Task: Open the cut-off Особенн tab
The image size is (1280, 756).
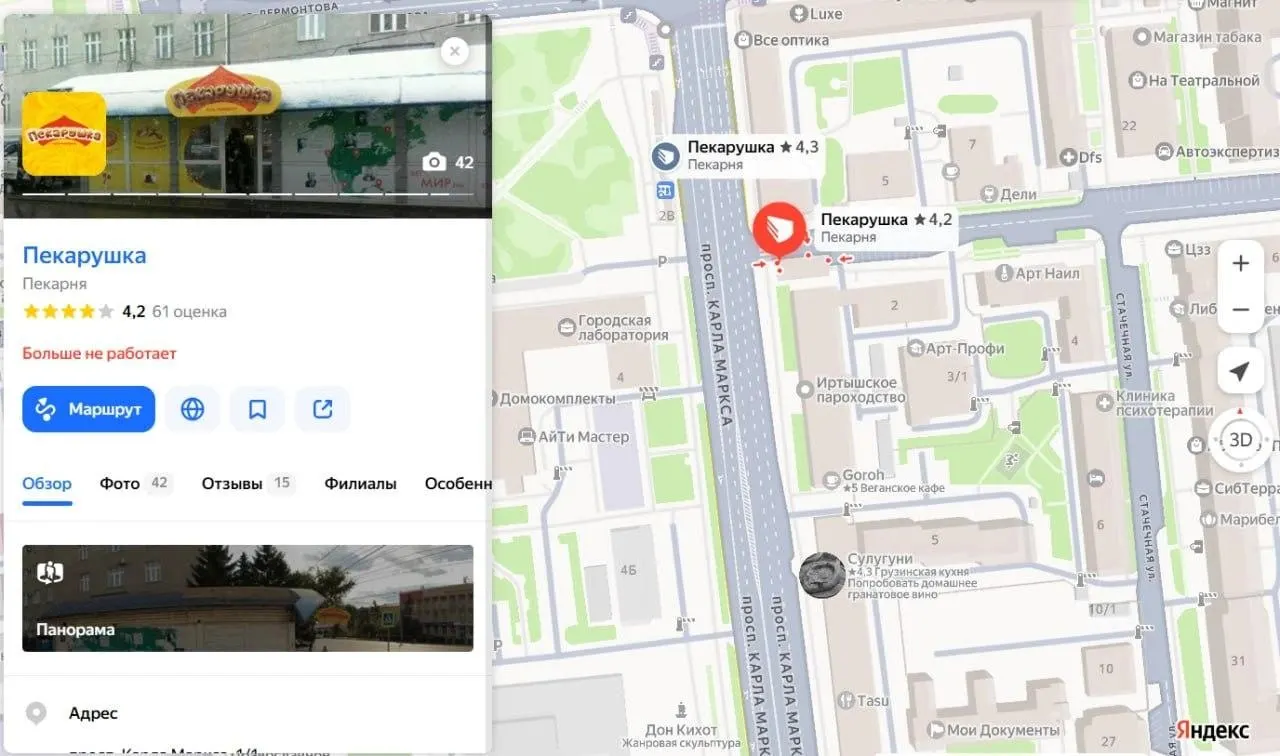Action: tap(458, 484)
